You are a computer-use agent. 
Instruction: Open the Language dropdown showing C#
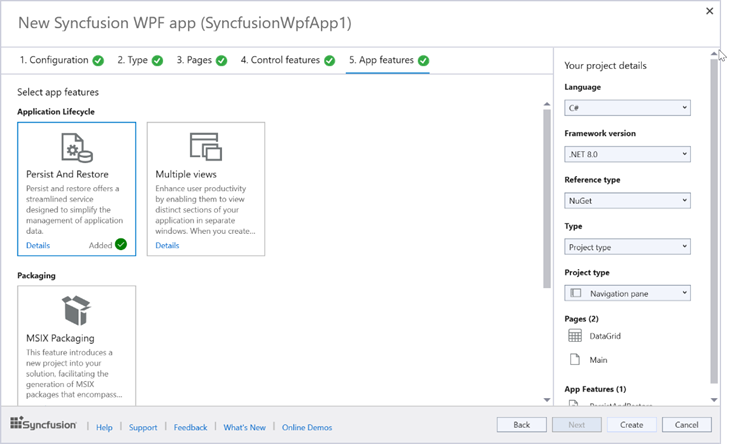(627, 108)
